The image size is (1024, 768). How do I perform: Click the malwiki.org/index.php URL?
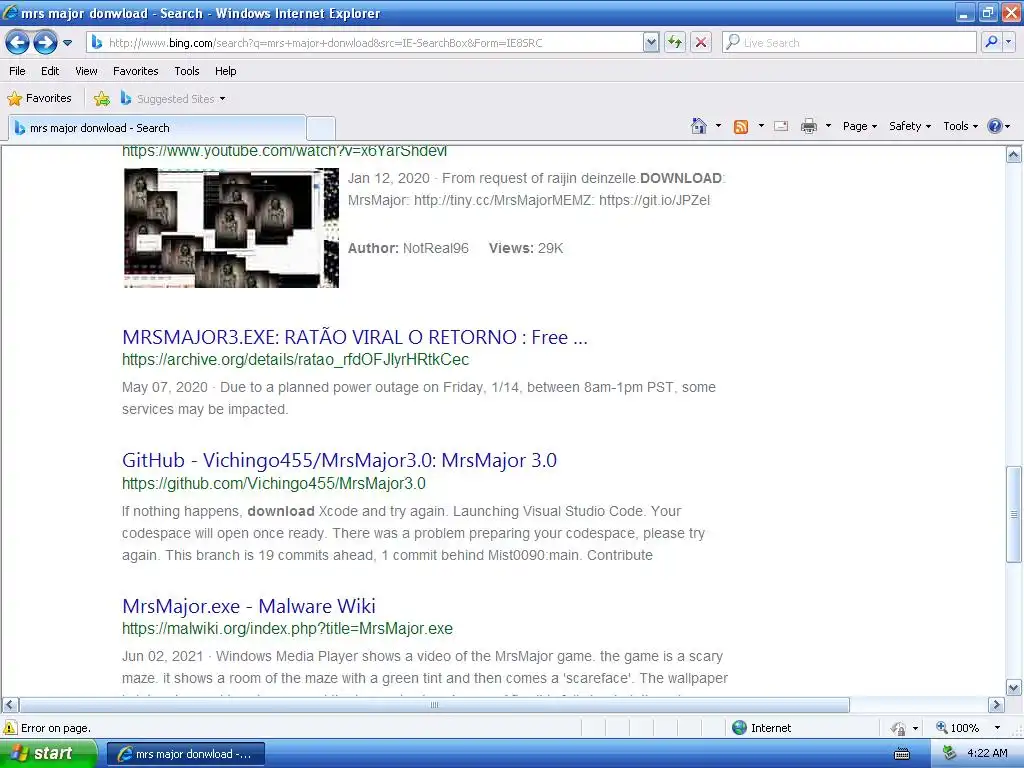point(287,629)
